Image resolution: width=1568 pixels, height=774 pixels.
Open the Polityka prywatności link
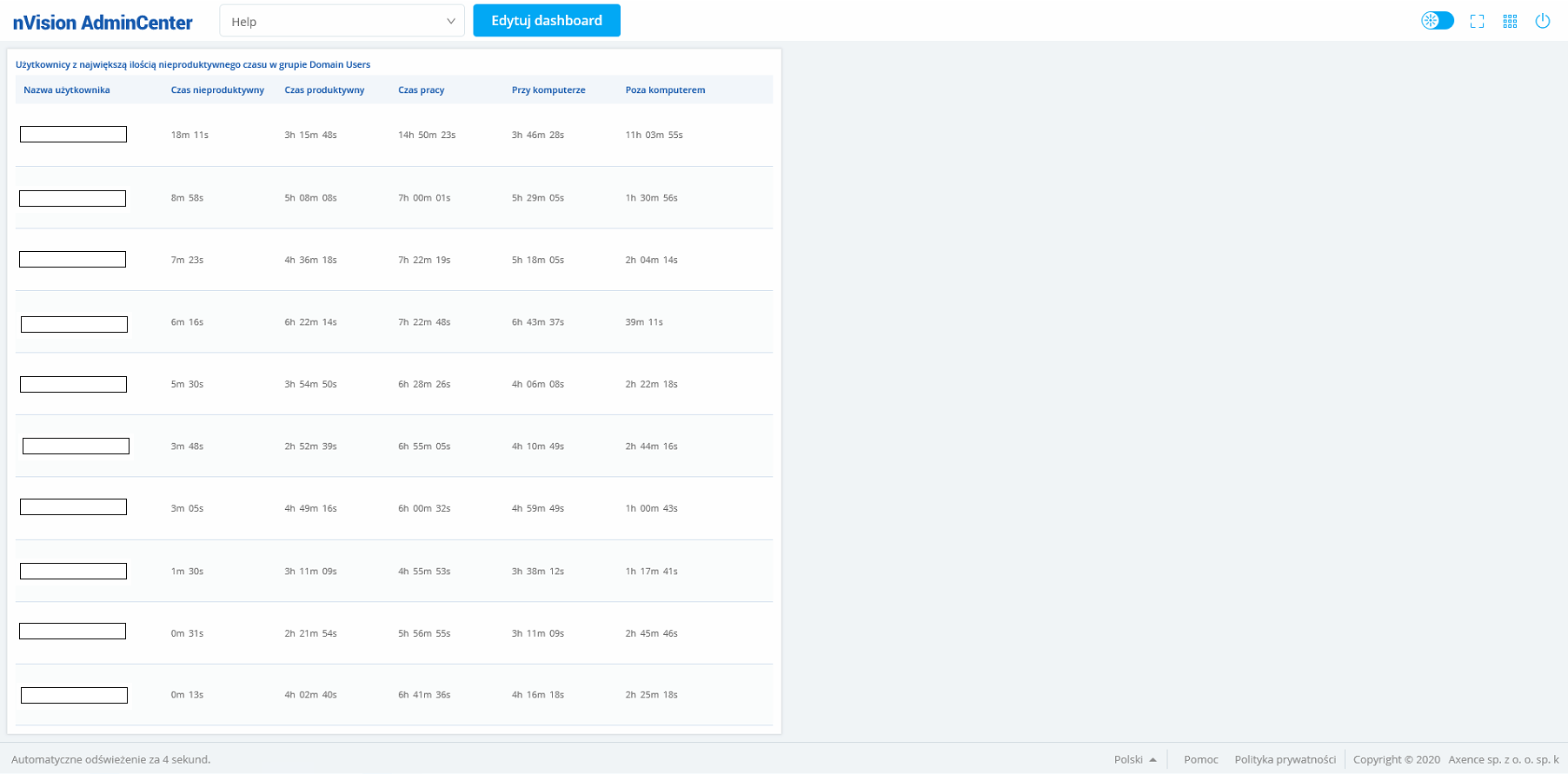click(1285, 759)
